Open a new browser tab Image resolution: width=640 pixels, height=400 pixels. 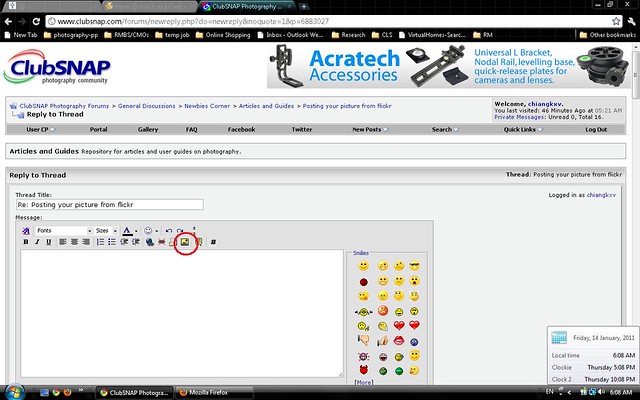(304, 7)
